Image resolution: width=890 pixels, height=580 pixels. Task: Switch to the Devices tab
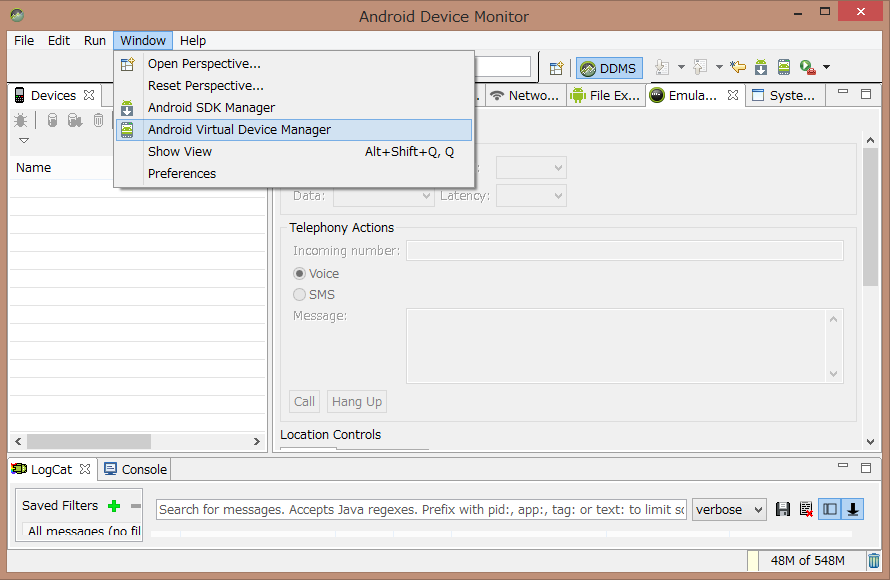(53, 95)
